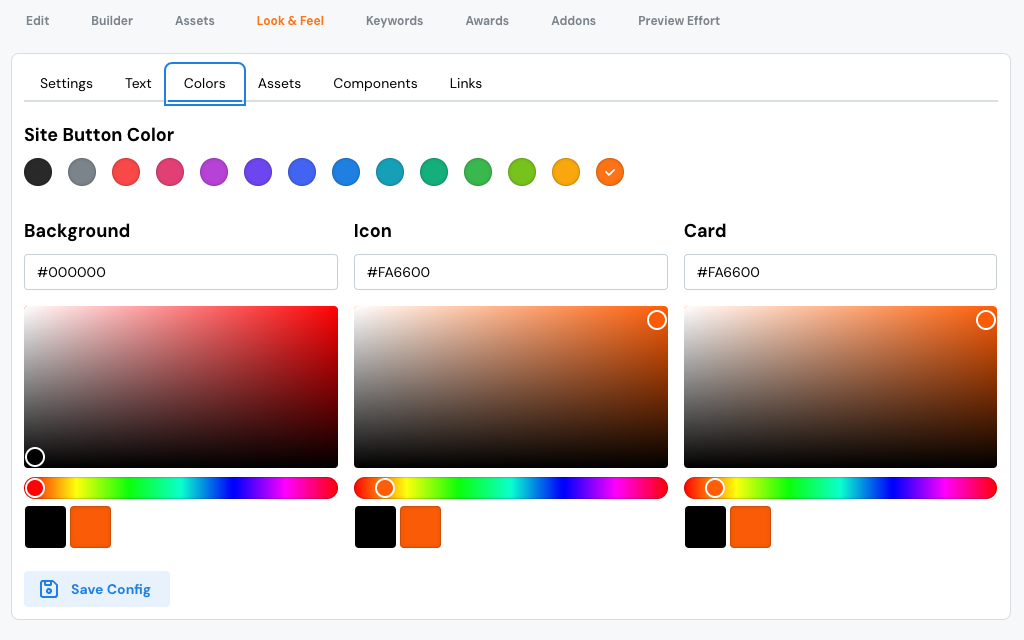
Task: Click the Icon saturation picker handle
Action: point(657,320)
